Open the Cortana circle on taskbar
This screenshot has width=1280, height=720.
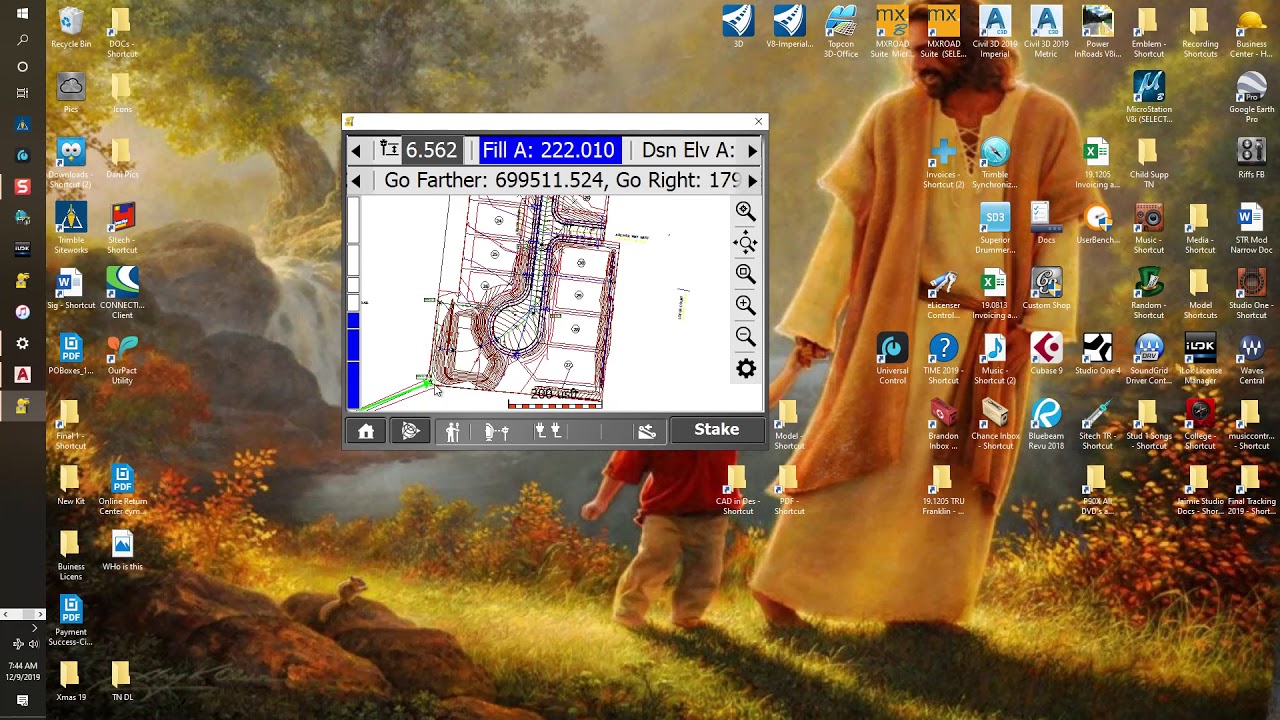coord(22,67)
